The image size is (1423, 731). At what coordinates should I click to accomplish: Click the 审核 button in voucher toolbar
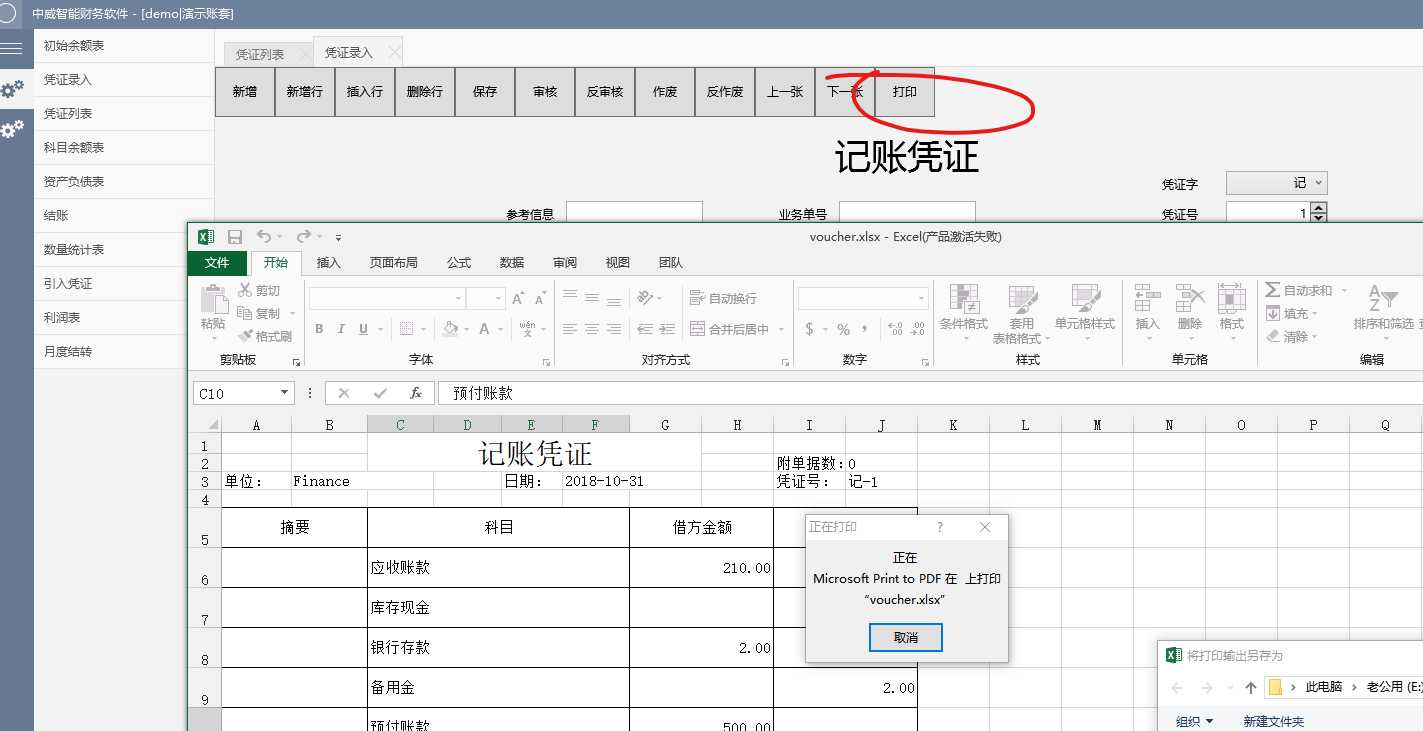coord(545,91)
